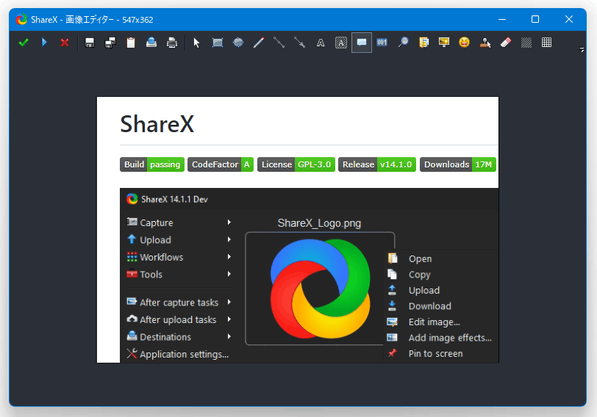
Task: Click the copy to clipboard icon
Action: pos(131,42)
